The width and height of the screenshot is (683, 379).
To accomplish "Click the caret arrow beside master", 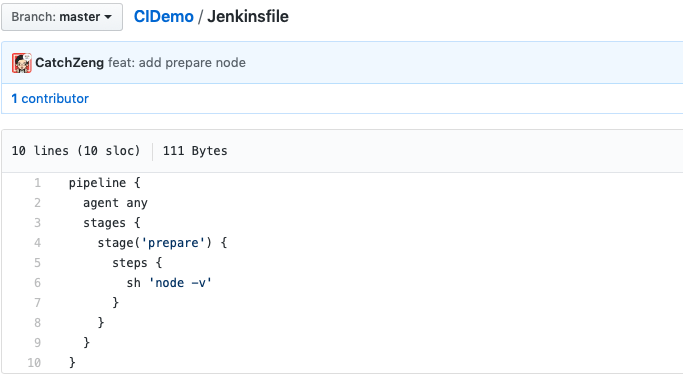I will [108, 17].
